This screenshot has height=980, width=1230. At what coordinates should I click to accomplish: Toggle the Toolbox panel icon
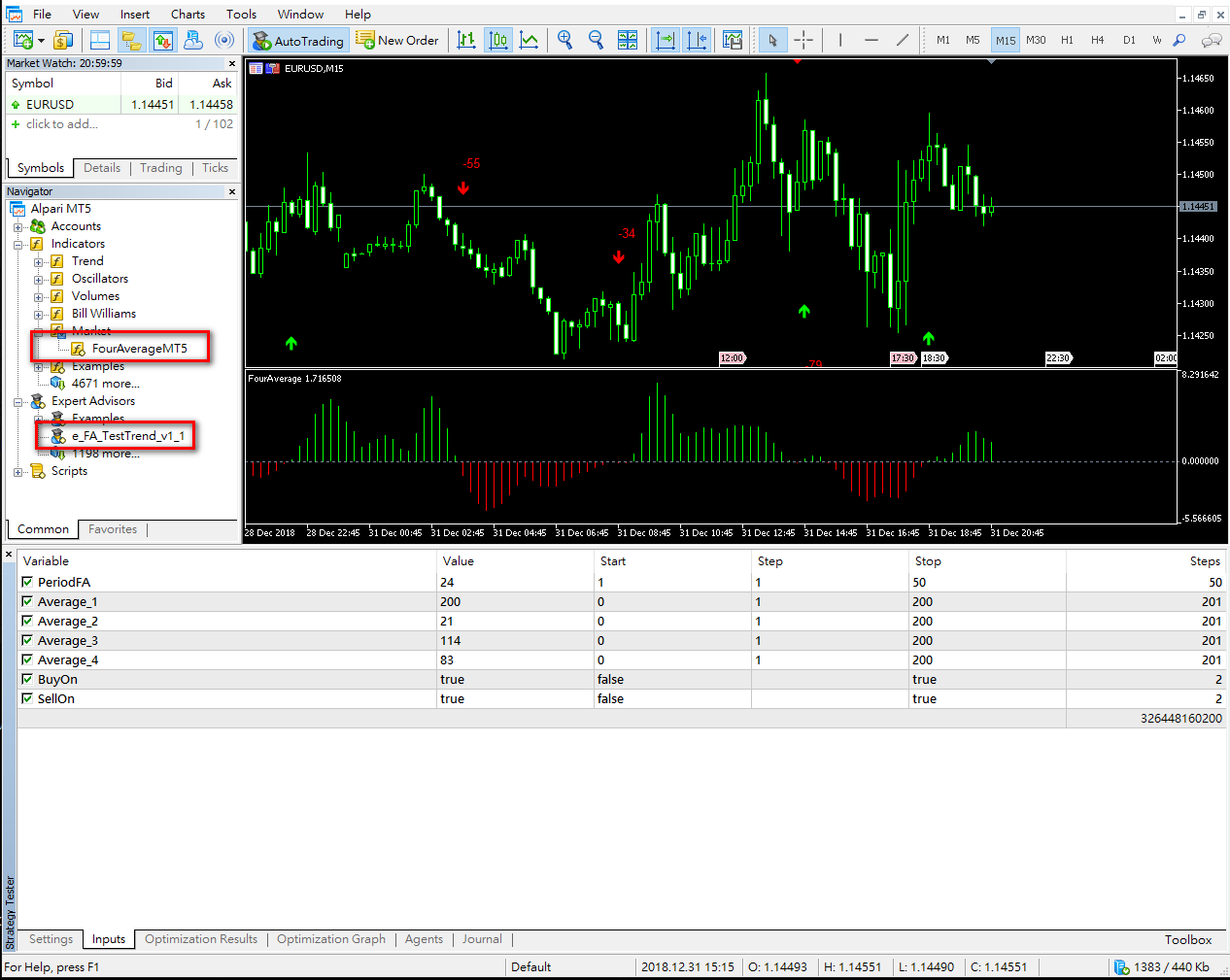(162, 40)
